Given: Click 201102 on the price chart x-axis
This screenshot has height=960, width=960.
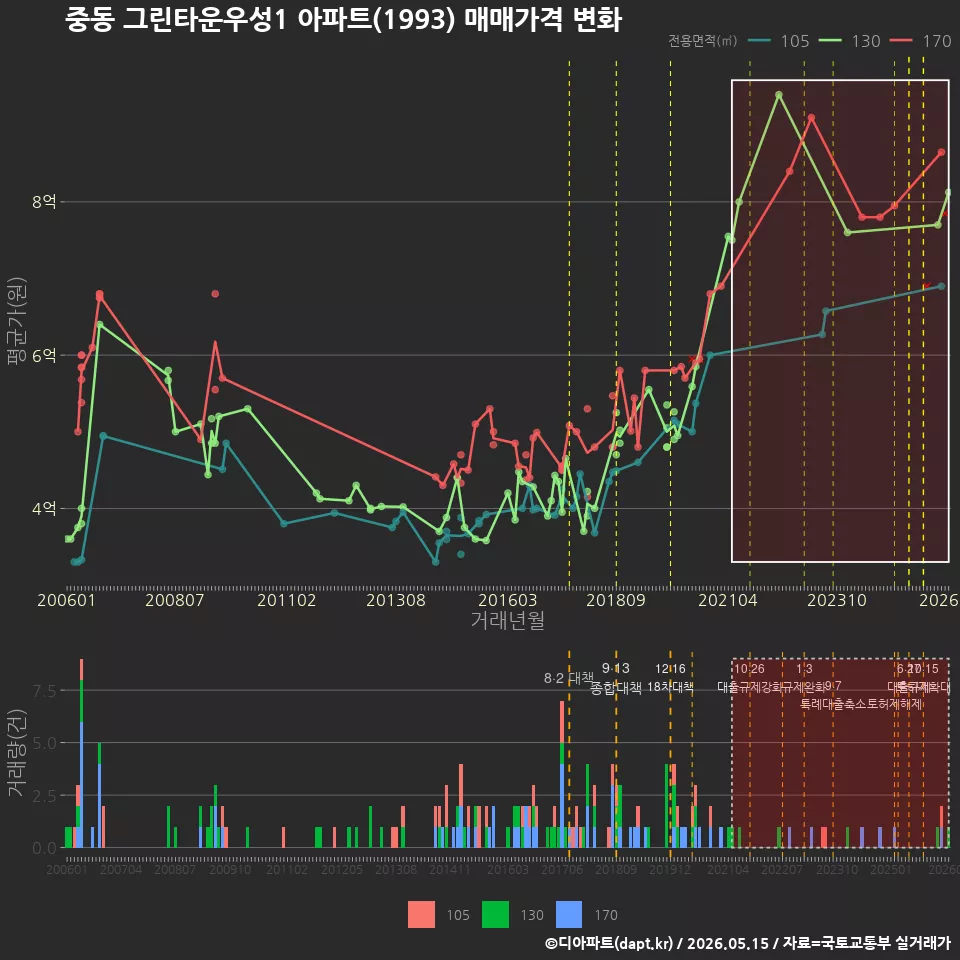Looking at the screenshot, I should tap(287, 600).
